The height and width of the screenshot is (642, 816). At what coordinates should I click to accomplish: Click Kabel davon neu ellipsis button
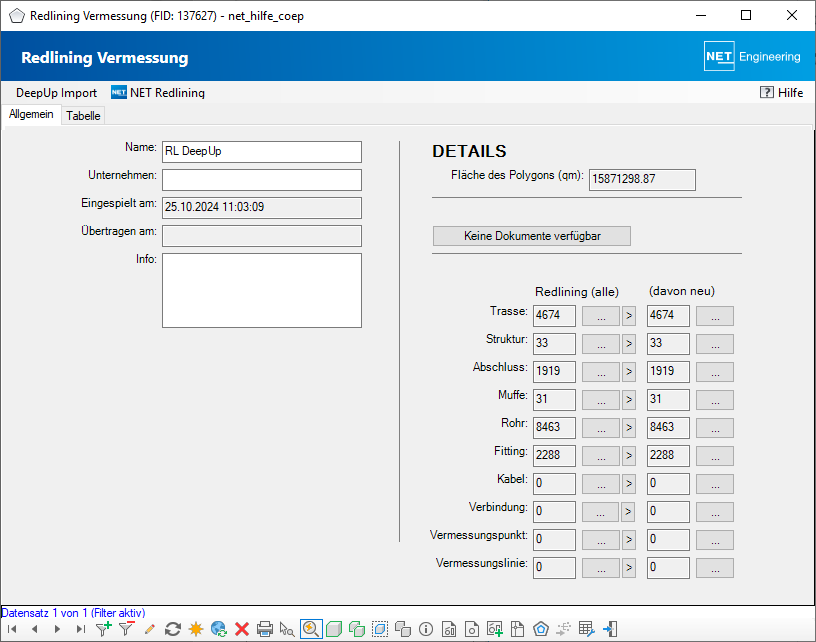click(x=715, y=484)
